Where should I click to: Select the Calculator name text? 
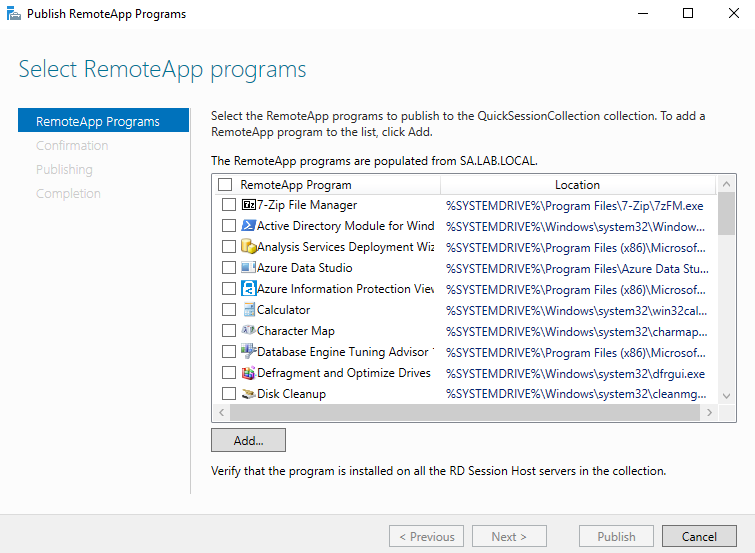(284, 310)
